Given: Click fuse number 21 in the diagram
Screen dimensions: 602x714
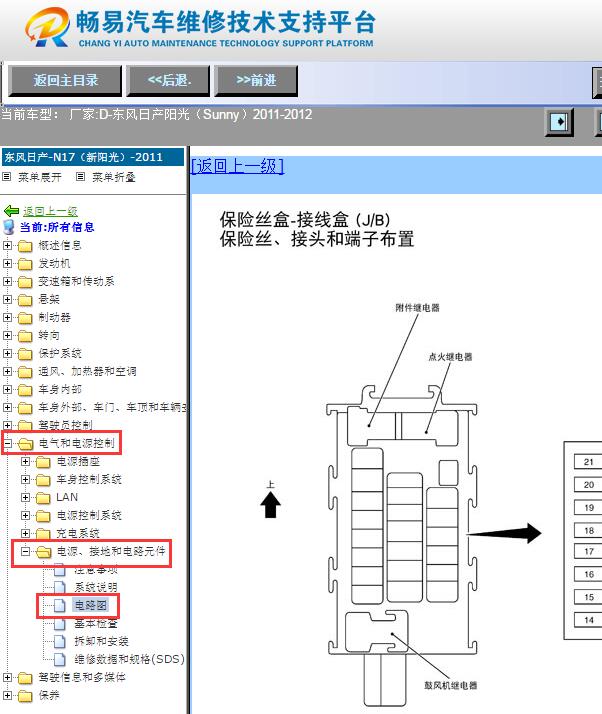Looking at the screenshot, I should tap(588, 462).
